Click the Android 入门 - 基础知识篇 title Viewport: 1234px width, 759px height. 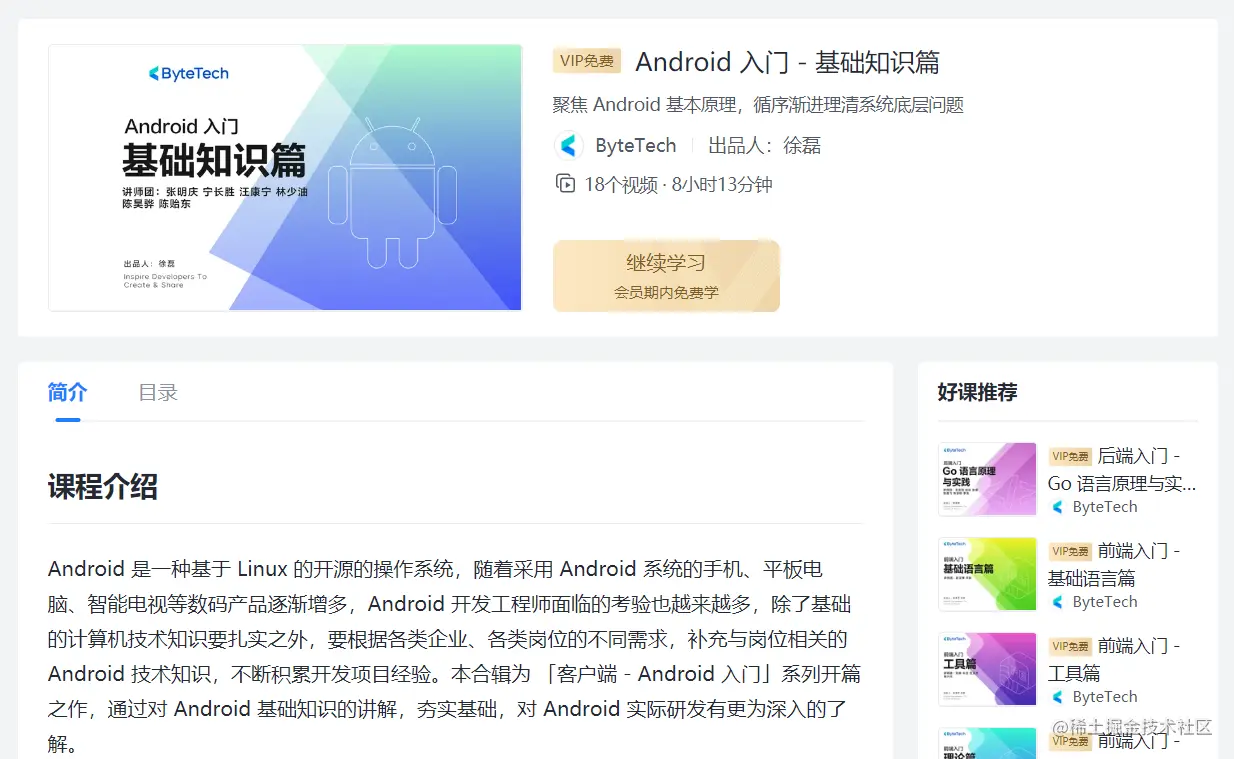[x=787, y=62]
